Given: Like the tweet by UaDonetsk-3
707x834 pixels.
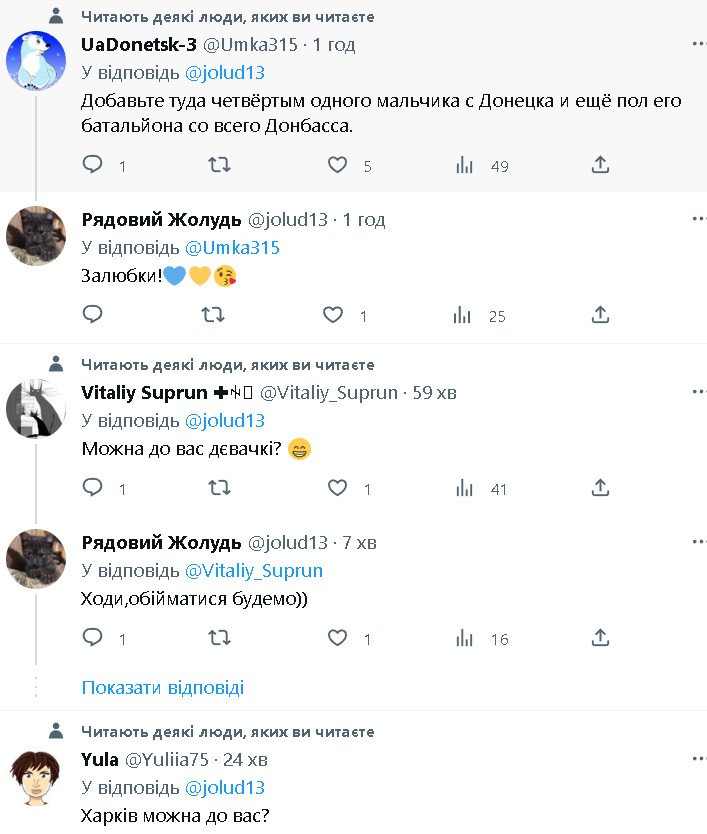Looking at the screenshot, I should pos(338,165).
